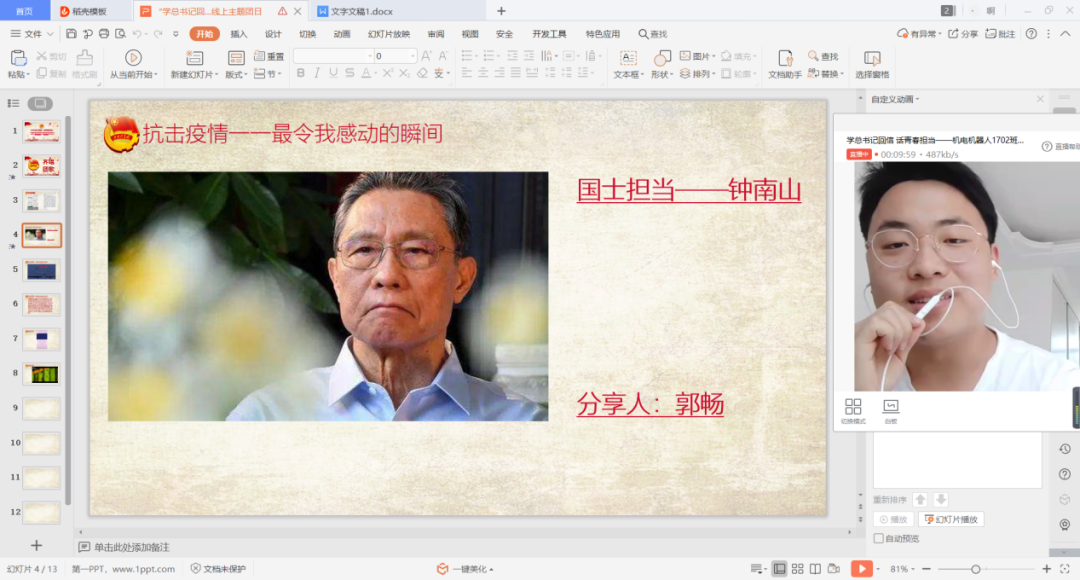
Task: Click the switch mode (切换模式) grid icon
Action: (853, 409)
